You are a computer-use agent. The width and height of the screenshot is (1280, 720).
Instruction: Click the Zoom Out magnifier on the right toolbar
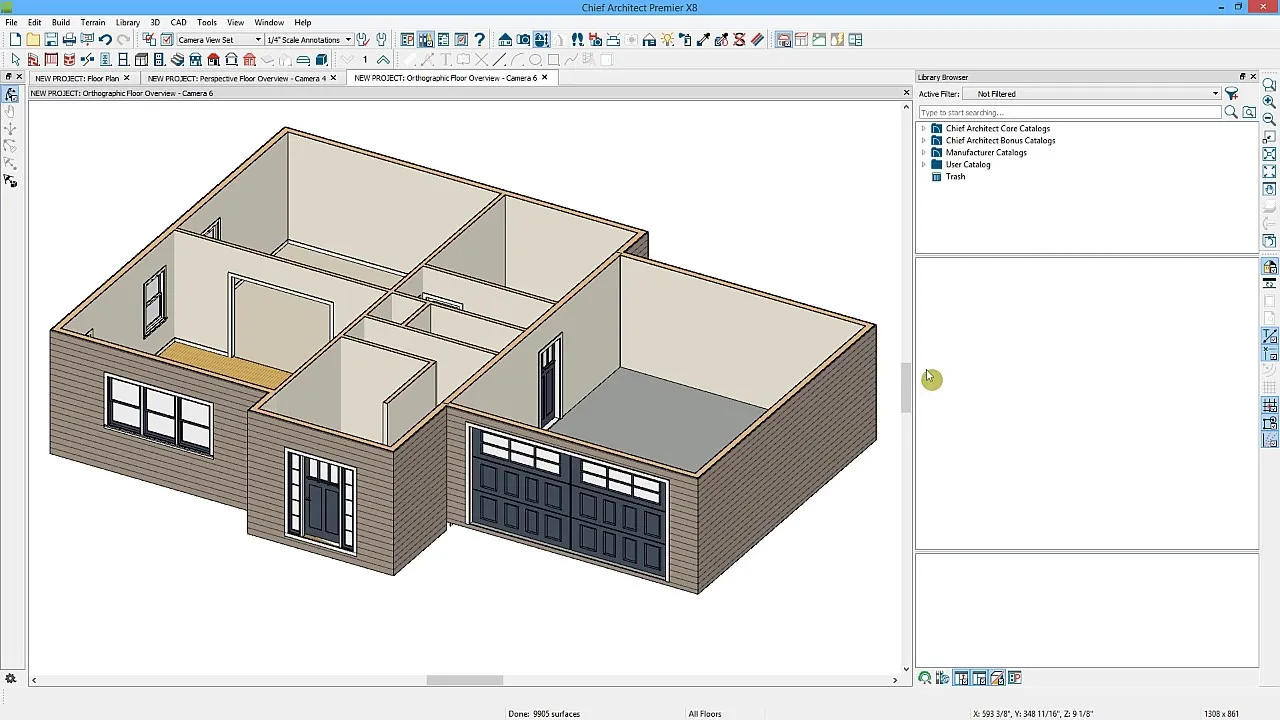(x=1270, y=118)
